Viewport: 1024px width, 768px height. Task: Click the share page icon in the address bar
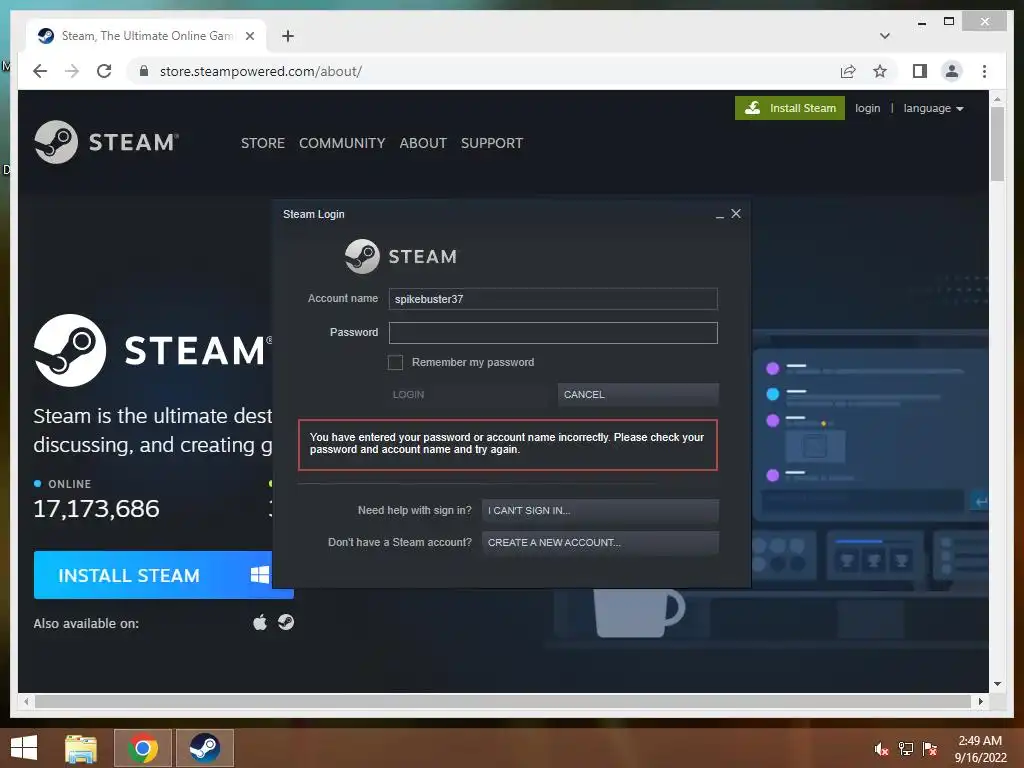(848, 71)
